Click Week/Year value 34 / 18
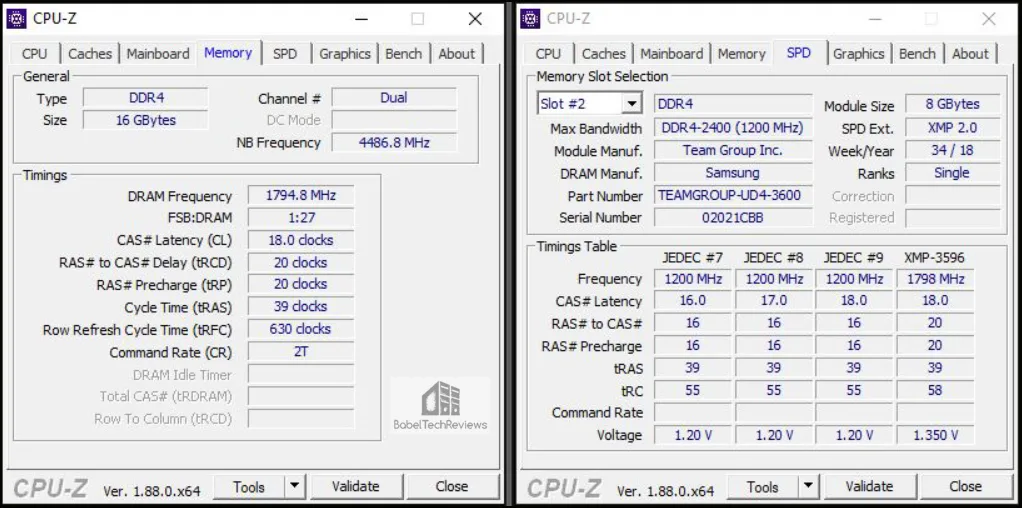This screenshot has width=1022, height=508. tap(953, 151)
